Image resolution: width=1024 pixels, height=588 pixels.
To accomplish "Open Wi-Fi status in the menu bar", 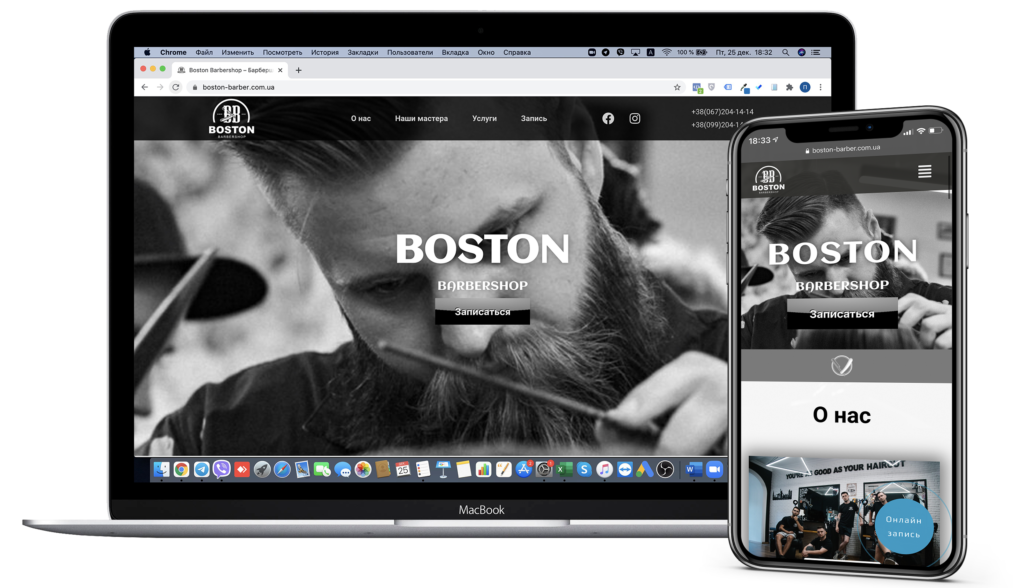I will coord(666,52).
